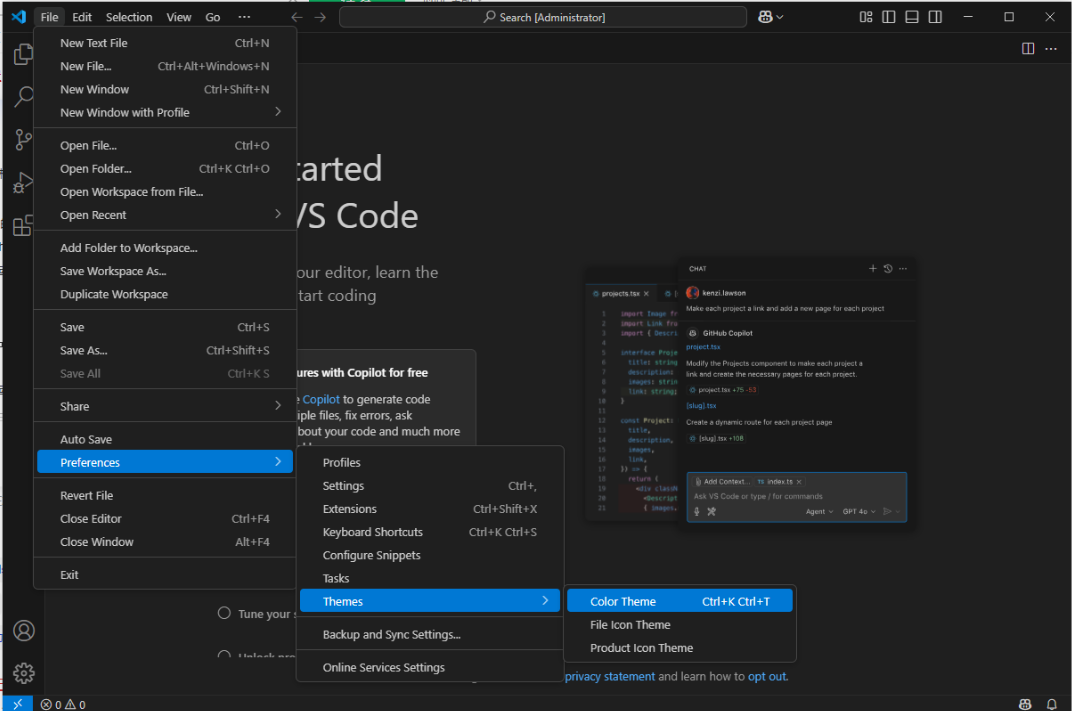
Task: Open the Go menu
Action: pyautogui.click(x=213, y=17)
